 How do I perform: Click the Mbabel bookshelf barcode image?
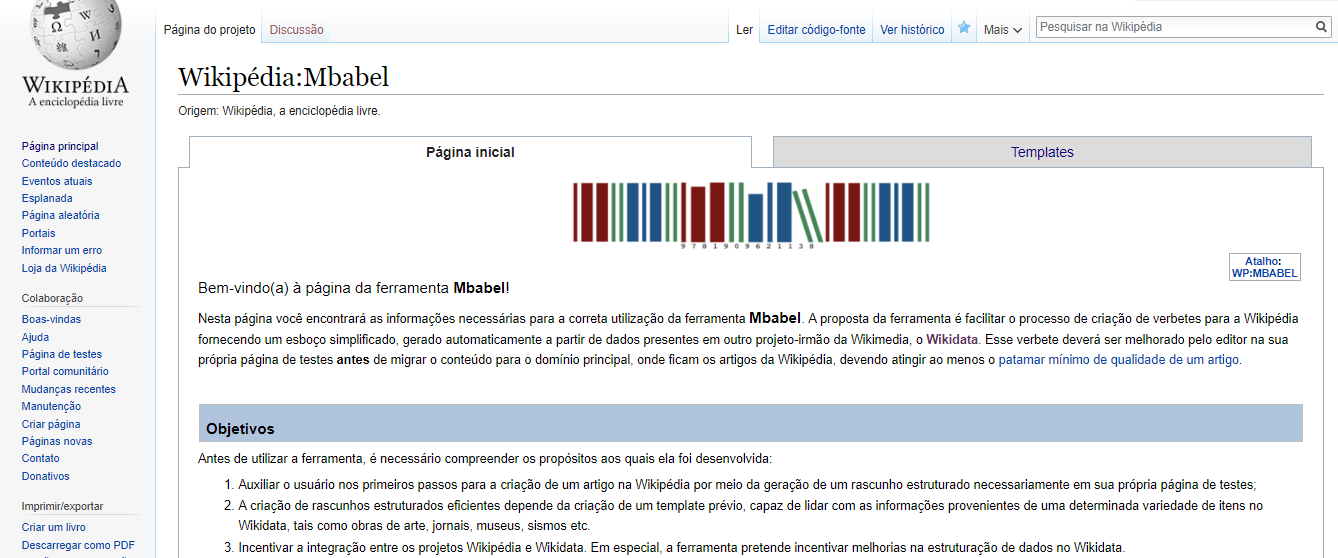tap(751, 213)
